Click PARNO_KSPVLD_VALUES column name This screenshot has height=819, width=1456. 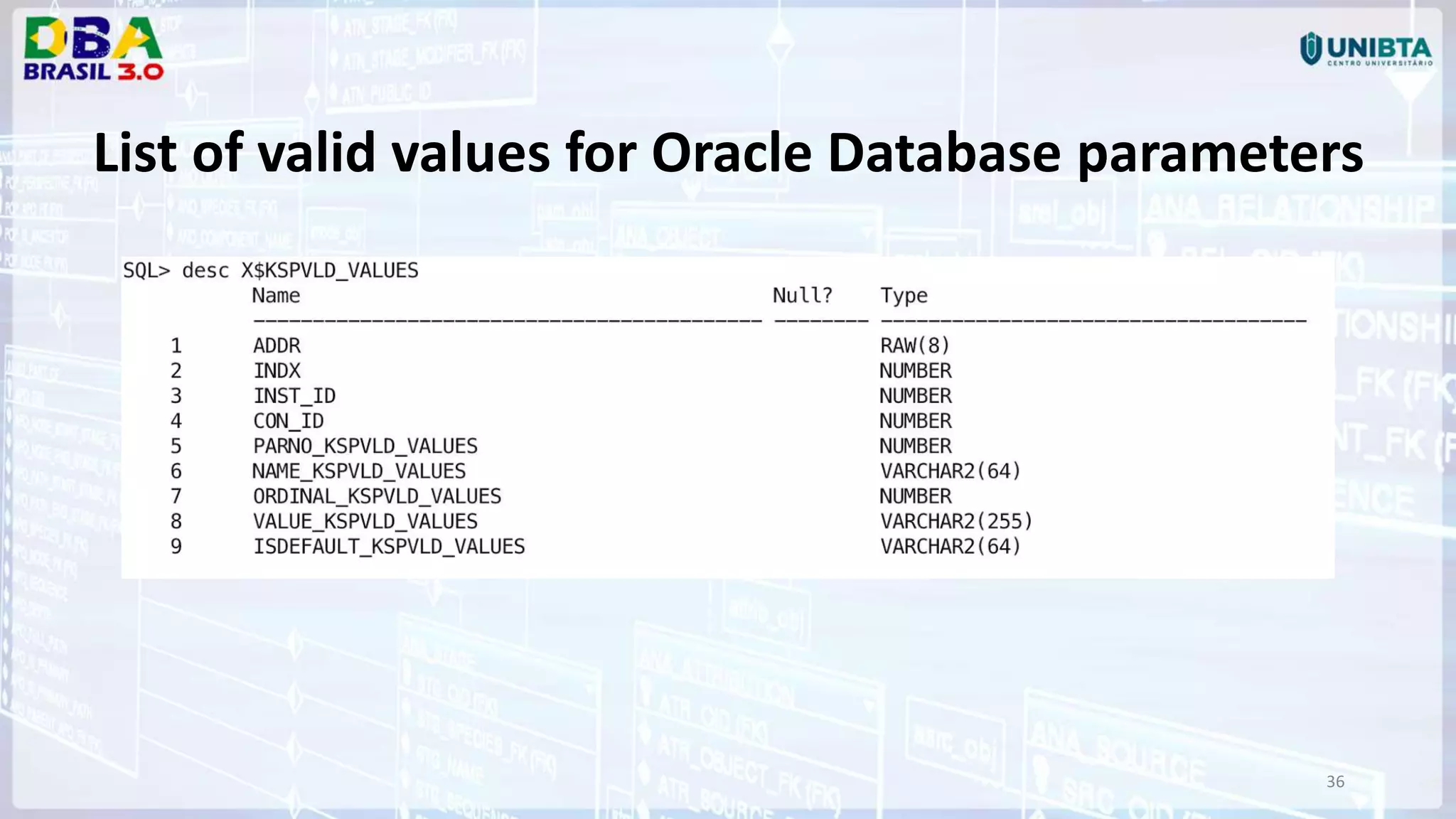point(365,446)
